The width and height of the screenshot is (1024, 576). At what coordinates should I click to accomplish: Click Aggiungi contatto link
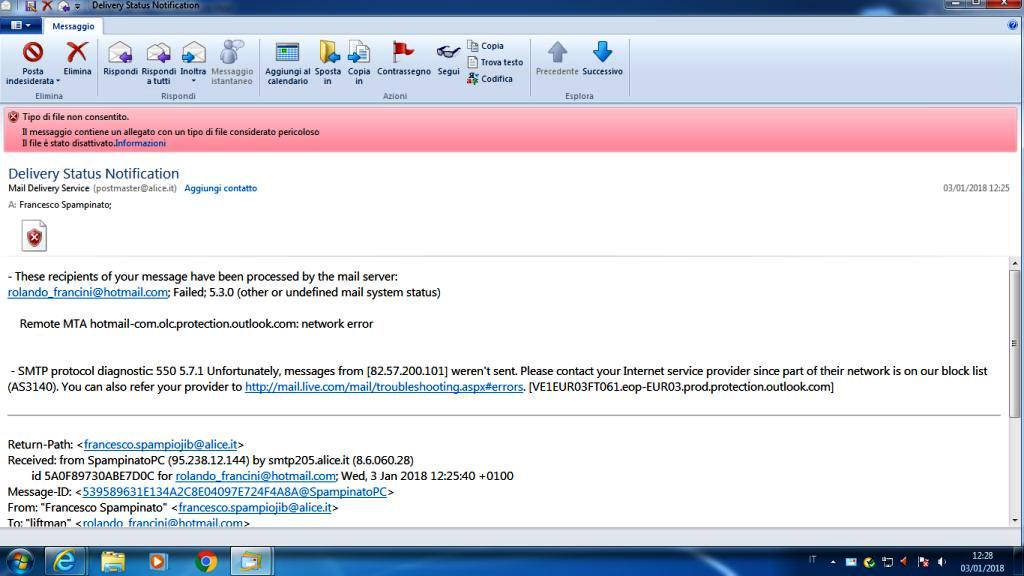pos(220,188)
